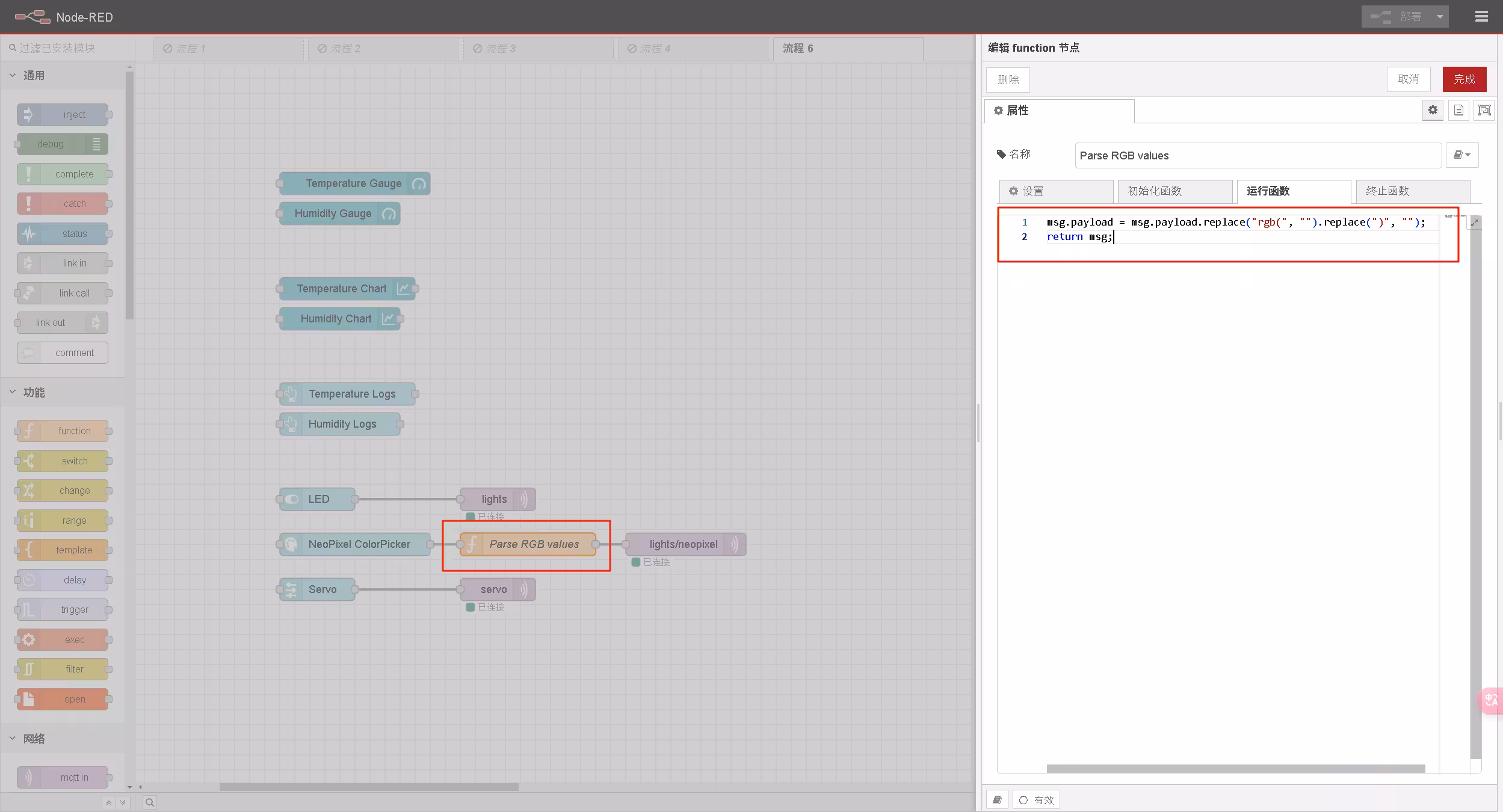Expand the code editor to fullscreen

(x=1475, y=223)
